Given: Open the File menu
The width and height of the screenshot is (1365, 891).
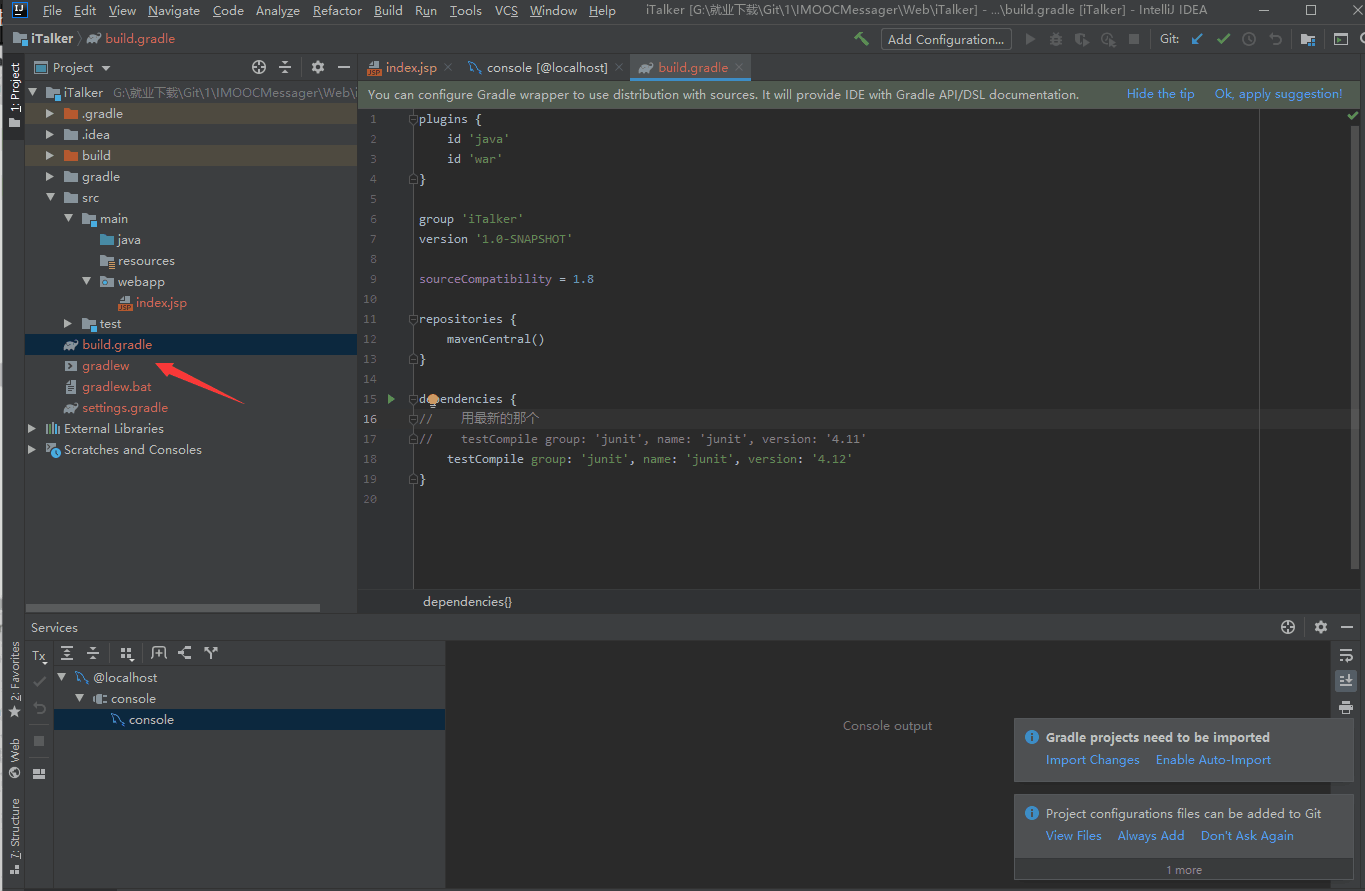Looking at the screenshot, I should (x=52, y=10).
